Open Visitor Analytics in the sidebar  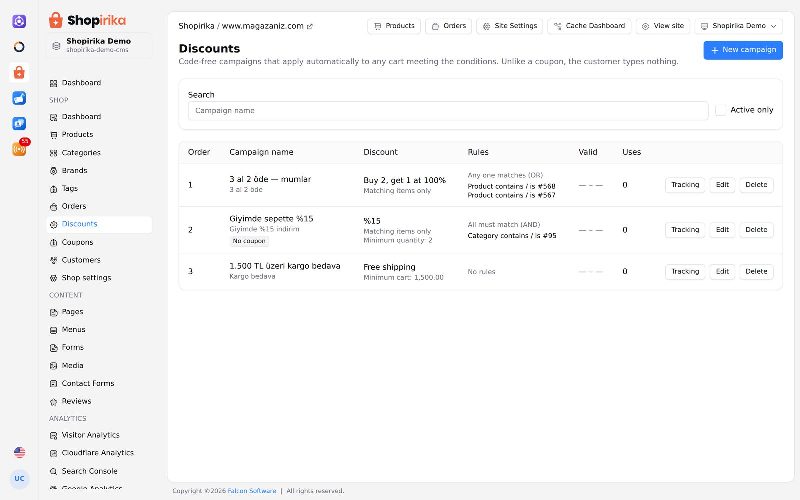[x=99, y=435]
